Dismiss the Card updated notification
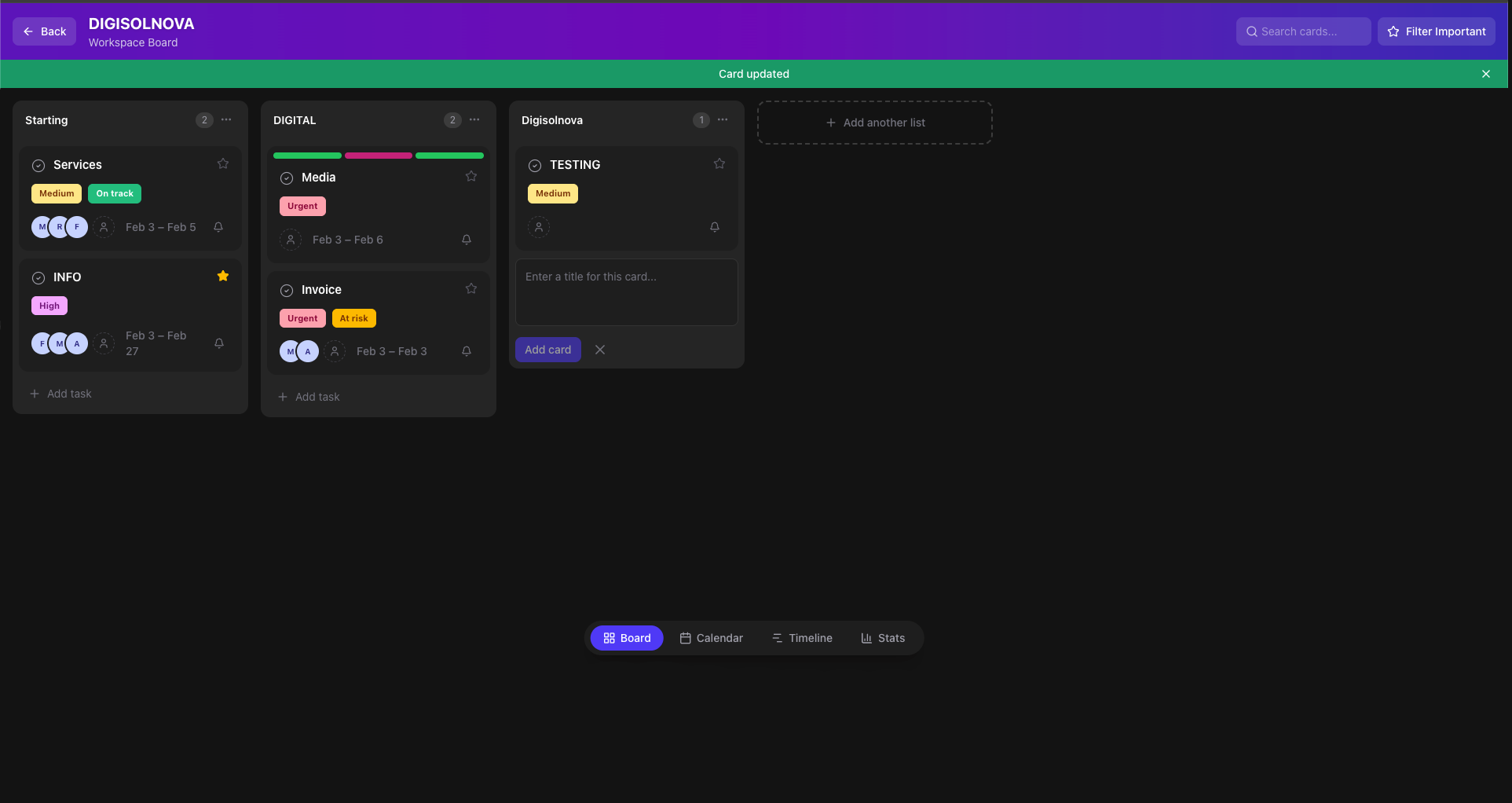1512x803 pixels. click(1485, 74)
